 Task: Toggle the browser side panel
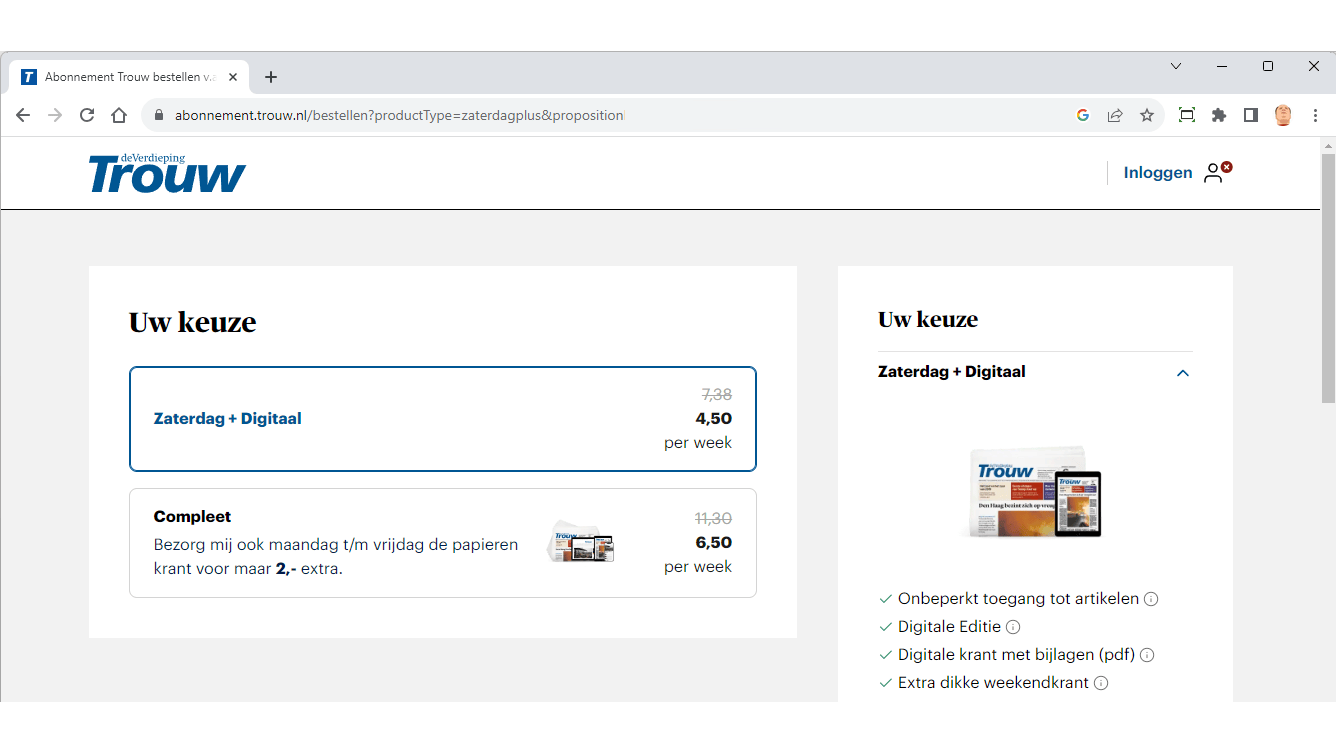(x=1251, y=115)
